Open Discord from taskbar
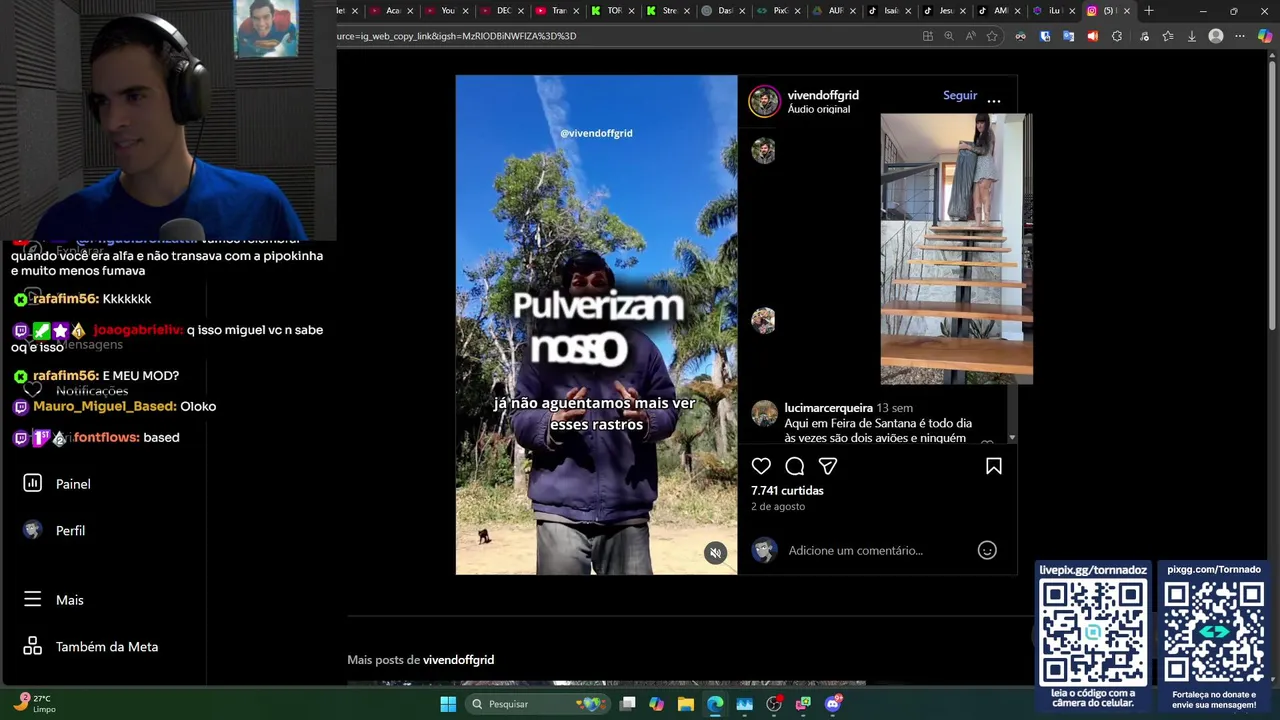1280x720 pixels. pyautogui.click(x=833, y=704)
